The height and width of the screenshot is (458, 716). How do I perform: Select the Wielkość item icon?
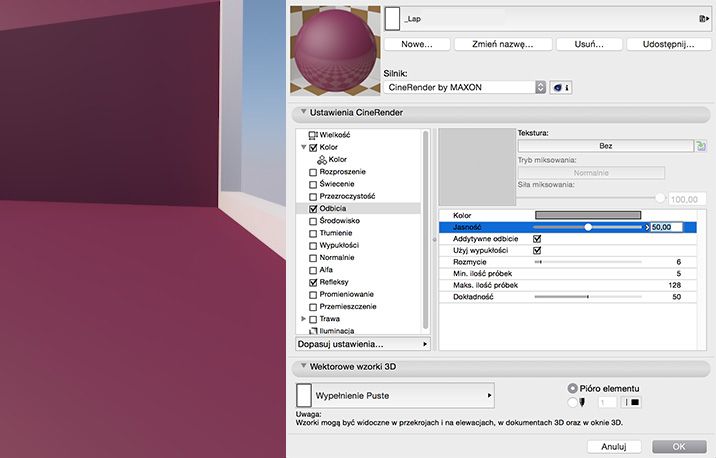pyautogui.click(x=313, y=135)
